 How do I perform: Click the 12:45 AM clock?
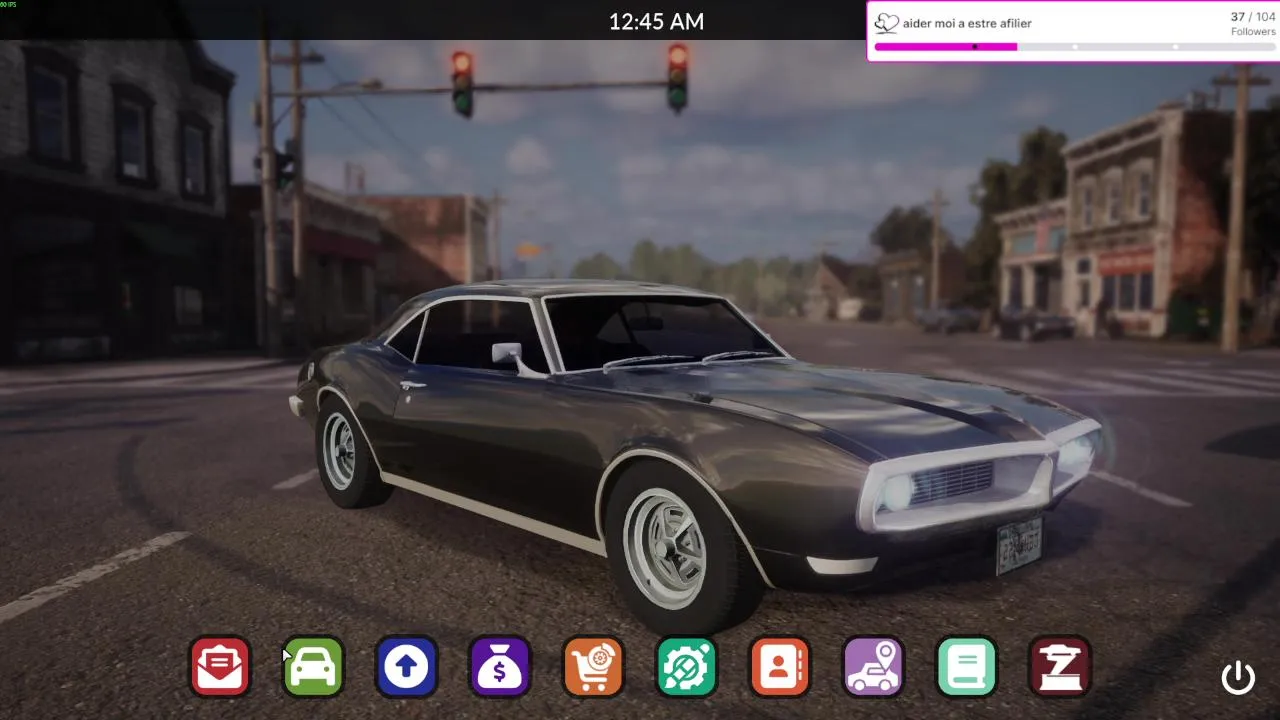[656, 21]
